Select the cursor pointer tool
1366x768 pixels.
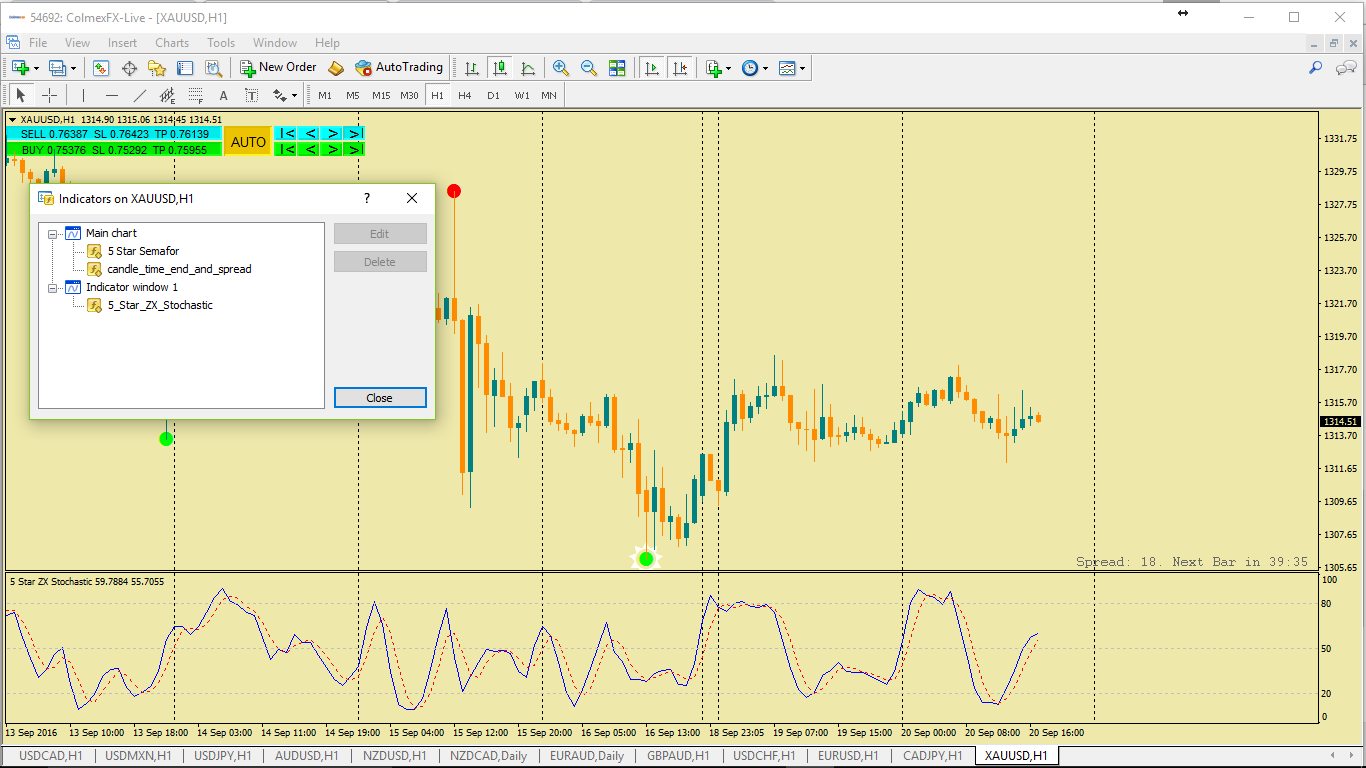pos(20,95)
